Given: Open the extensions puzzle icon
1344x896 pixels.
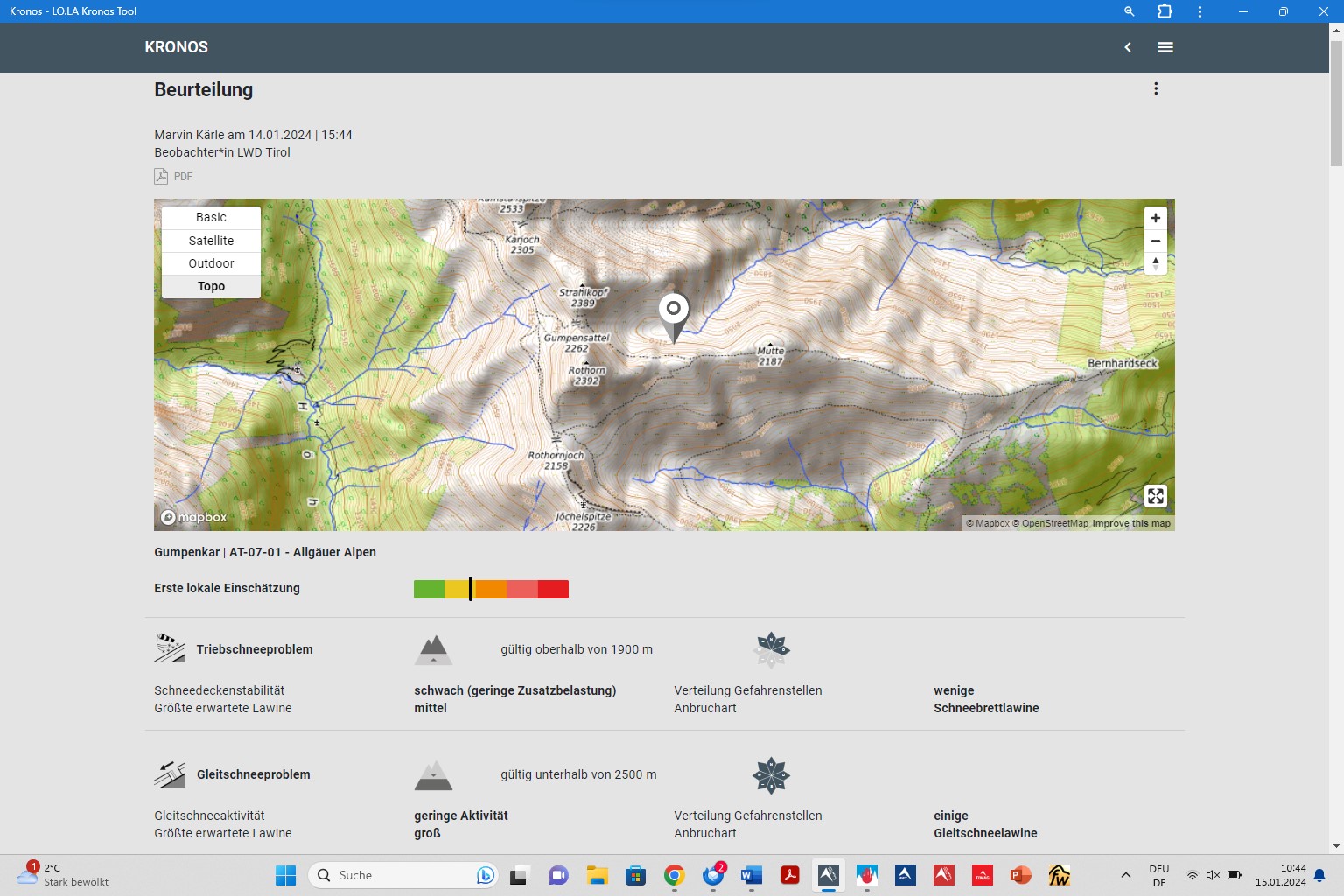Looking at the screenshot, I should [x=1165, y=11].
